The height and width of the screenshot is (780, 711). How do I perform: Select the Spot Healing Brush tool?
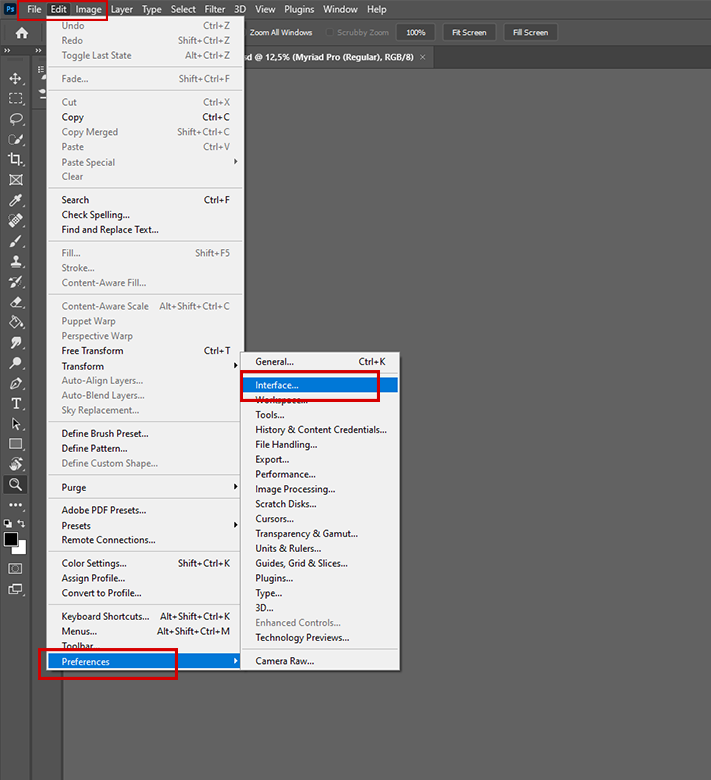(x=15, y=220)
